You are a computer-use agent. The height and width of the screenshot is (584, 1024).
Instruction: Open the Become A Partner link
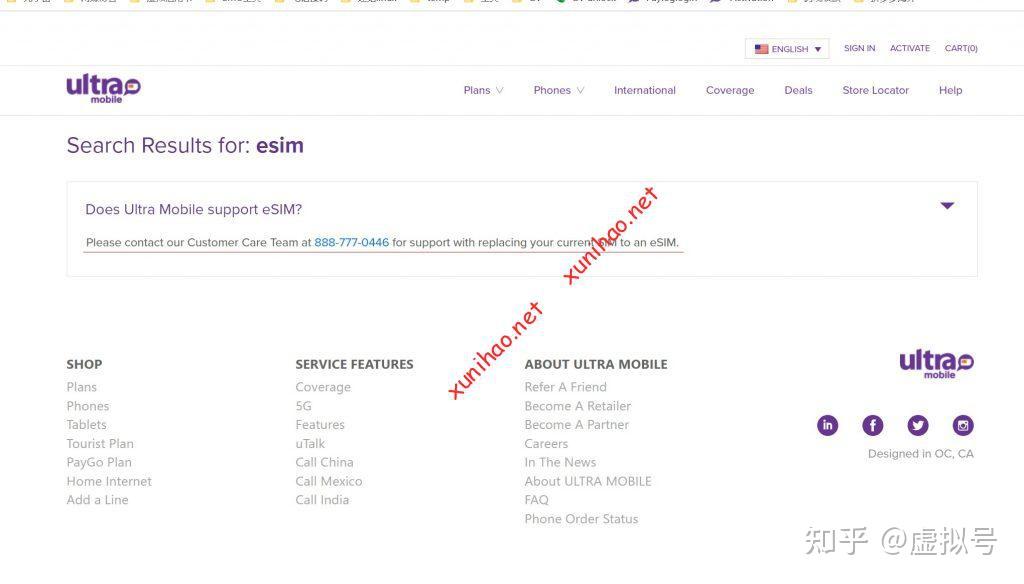pos(577,425)
